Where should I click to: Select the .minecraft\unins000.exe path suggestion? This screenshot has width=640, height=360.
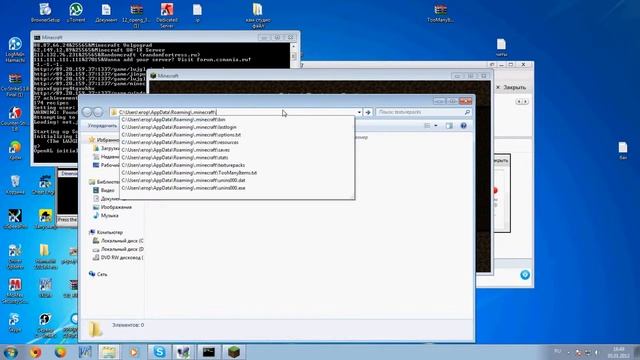click(x=237, y=188)
